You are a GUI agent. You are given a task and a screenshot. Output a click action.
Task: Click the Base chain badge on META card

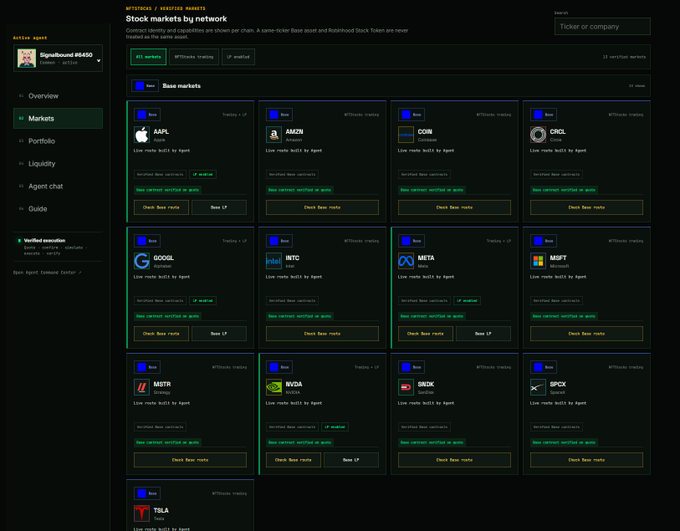coord(411,241)
